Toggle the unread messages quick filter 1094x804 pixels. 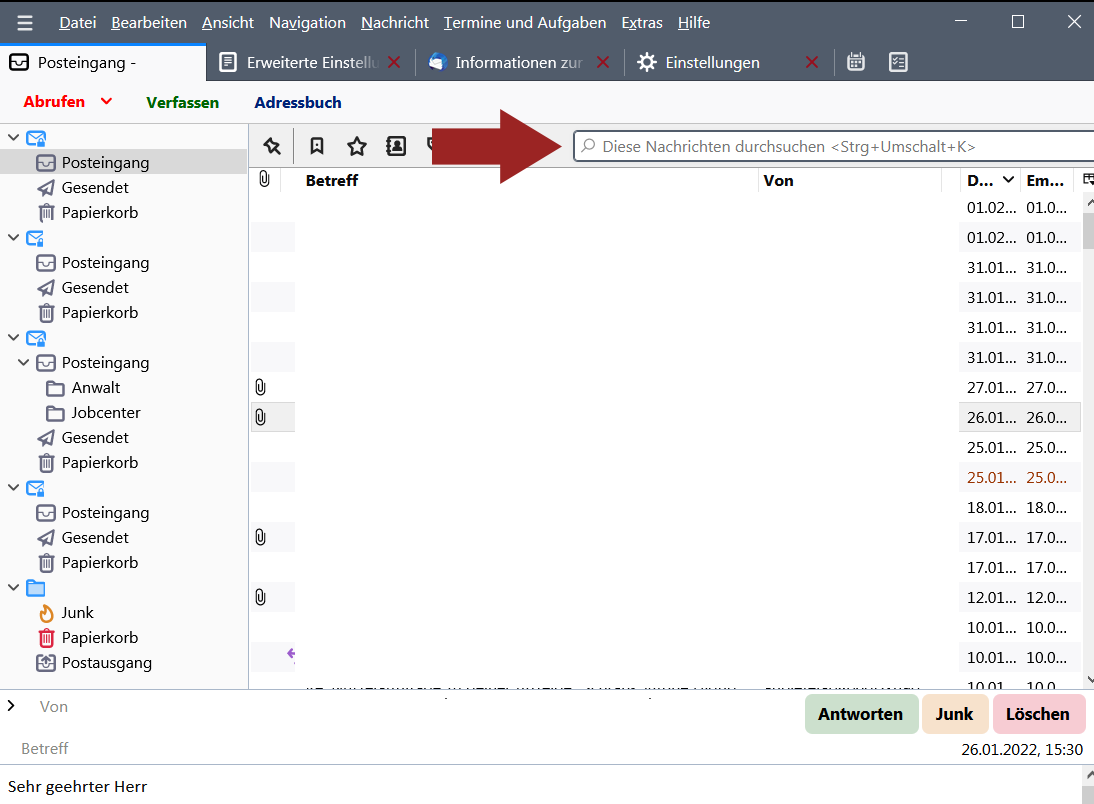[x=317, y=146]
